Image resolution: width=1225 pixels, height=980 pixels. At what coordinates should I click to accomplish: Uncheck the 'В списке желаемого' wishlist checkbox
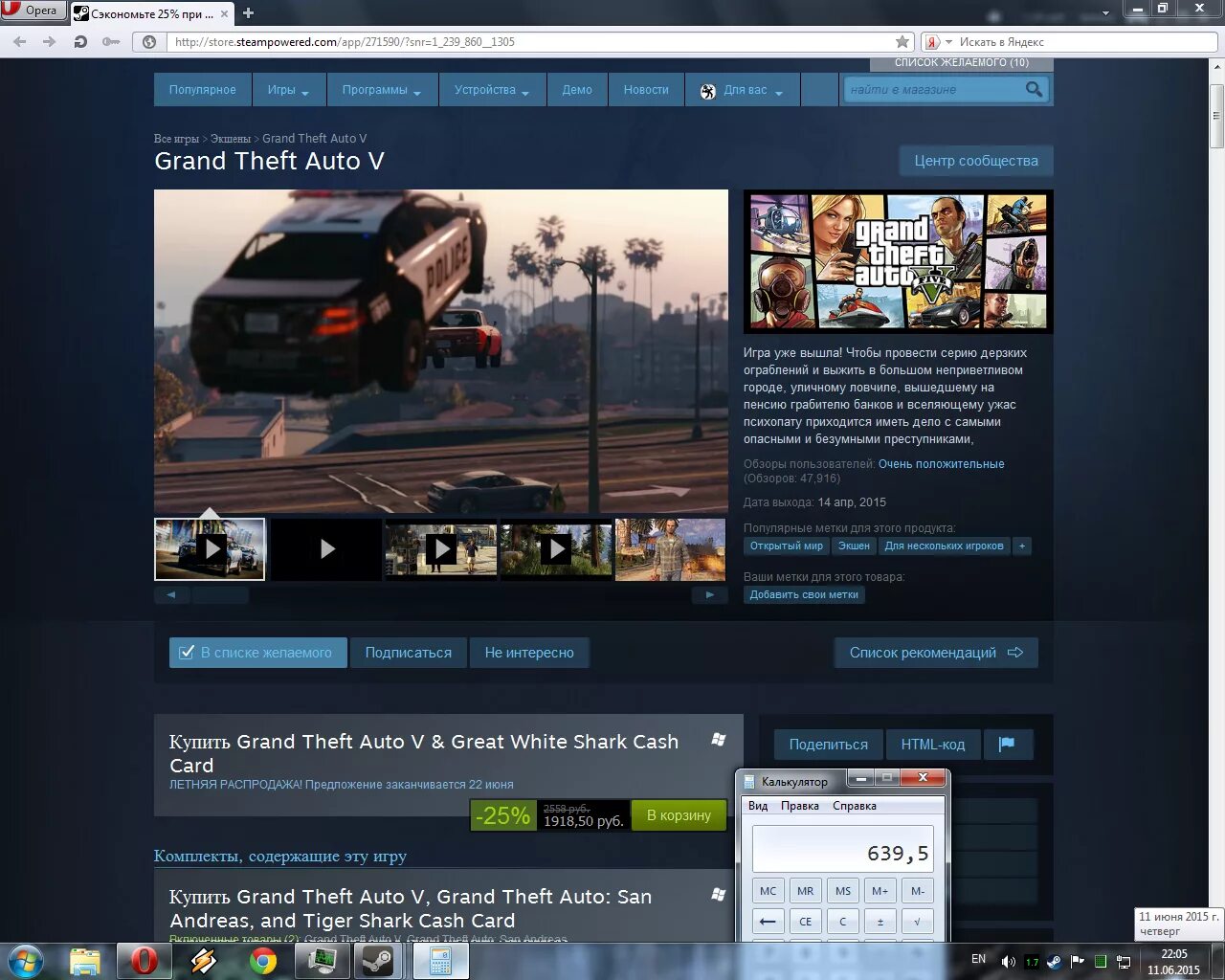point(187,653)
